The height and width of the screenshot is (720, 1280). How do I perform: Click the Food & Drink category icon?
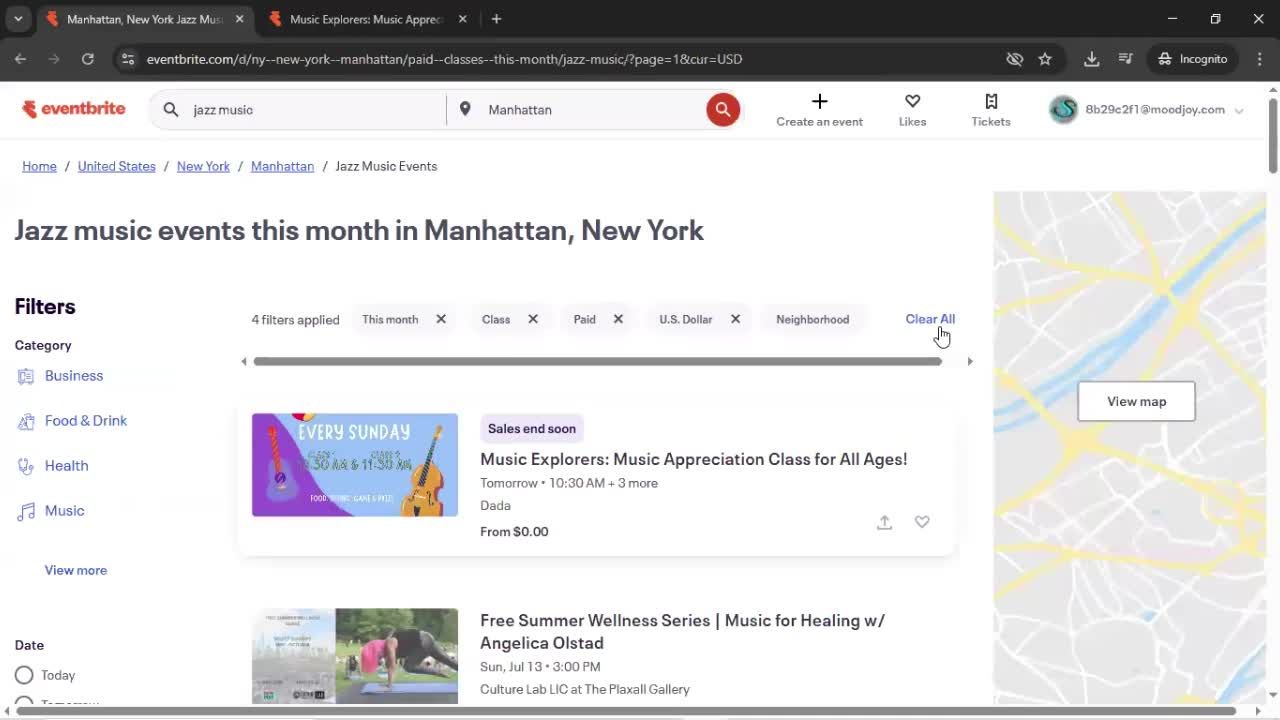pyautogui.click(x=26, y=421)
